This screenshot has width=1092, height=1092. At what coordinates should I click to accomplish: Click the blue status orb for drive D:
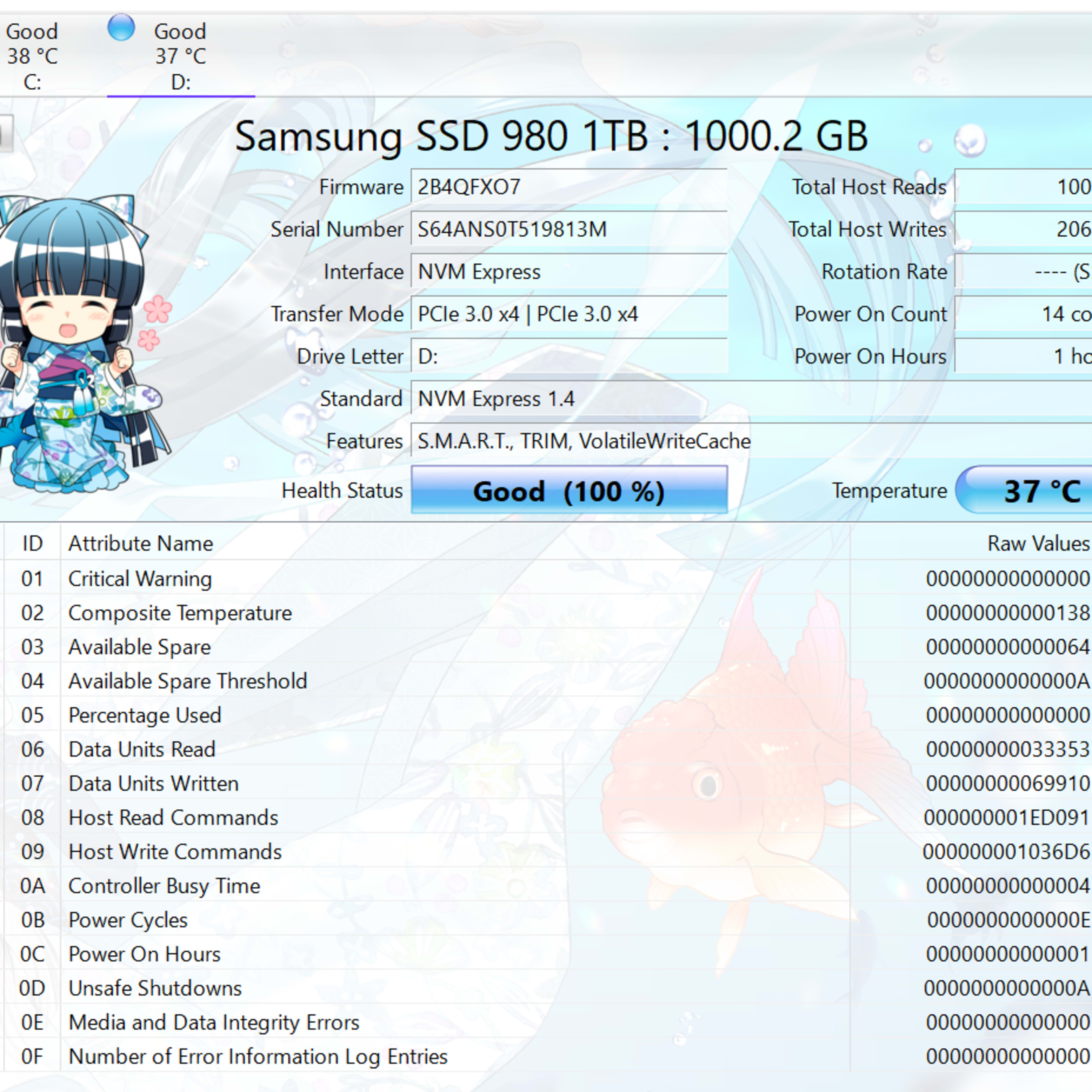point(121,27)
